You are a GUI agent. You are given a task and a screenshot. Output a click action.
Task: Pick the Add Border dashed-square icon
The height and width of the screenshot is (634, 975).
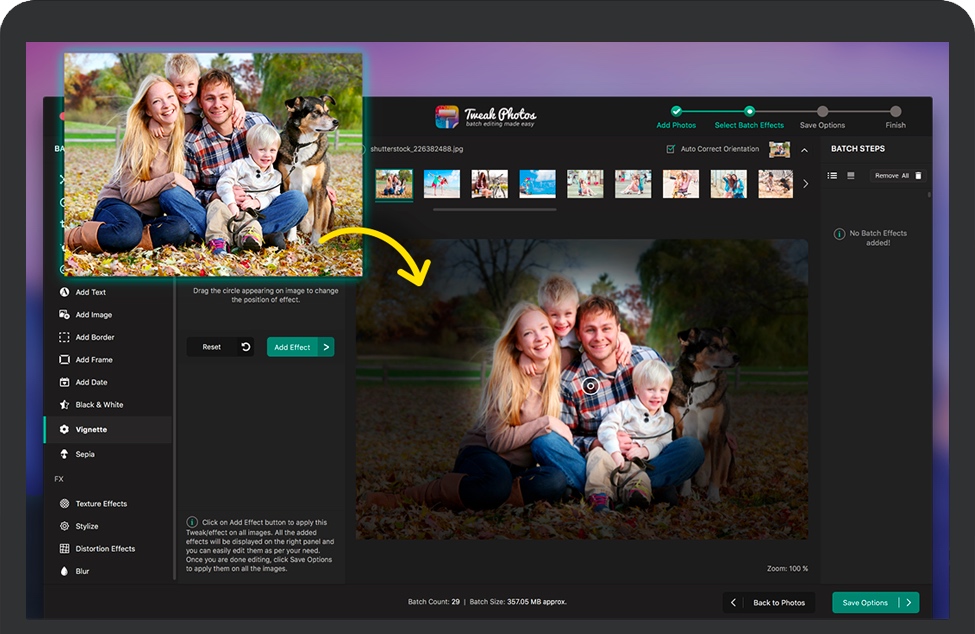[64, 337]
